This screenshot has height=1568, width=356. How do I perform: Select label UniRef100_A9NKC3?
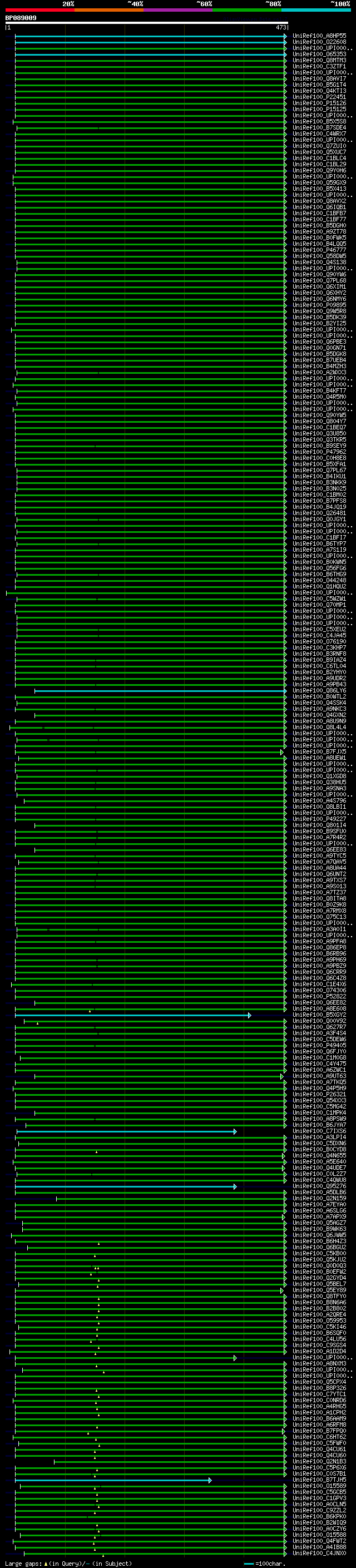coord(319,709)
